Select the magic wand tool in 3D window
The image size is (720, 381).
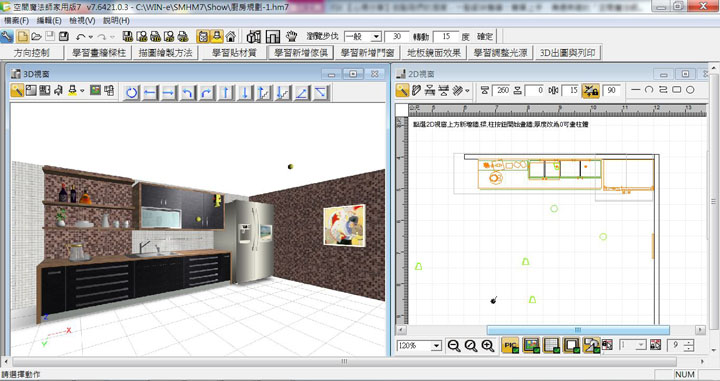click(x=17, y=90)
